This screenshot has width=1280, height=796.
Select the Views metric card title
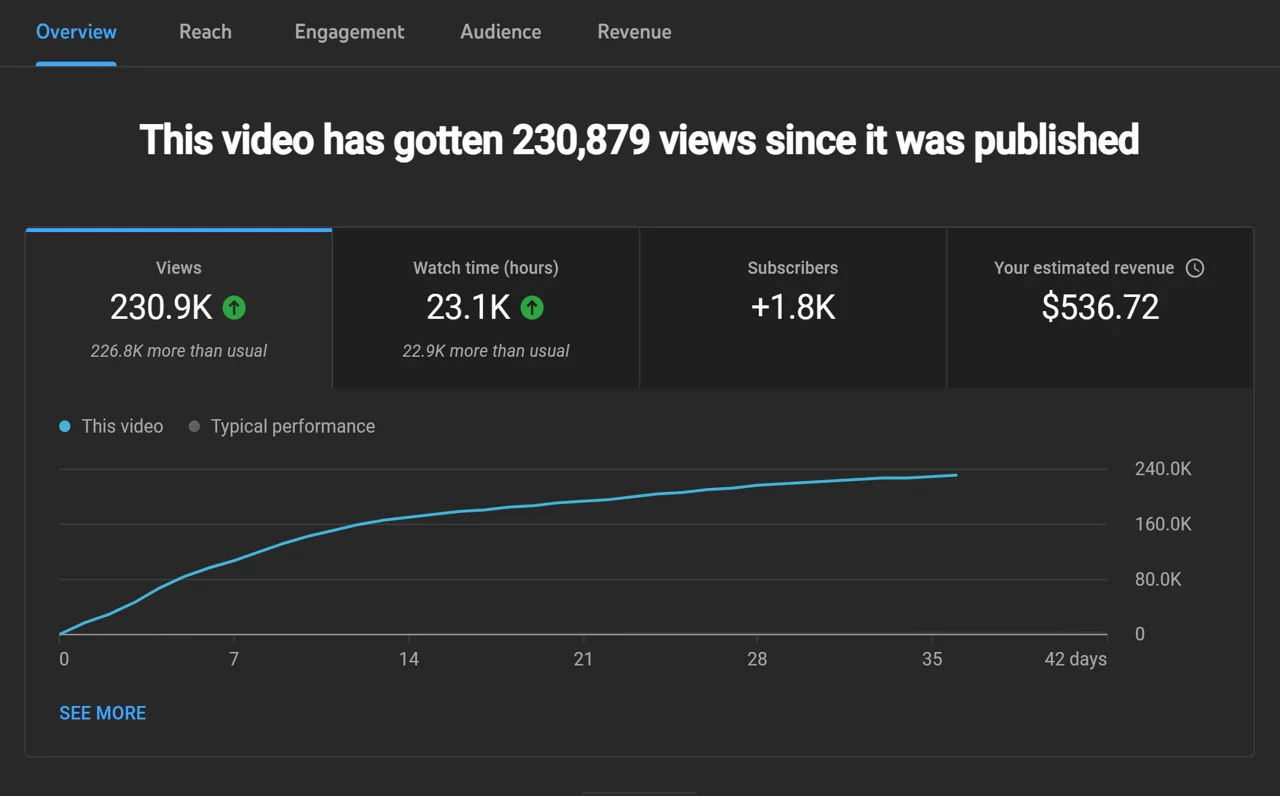(x=178, y=268)
